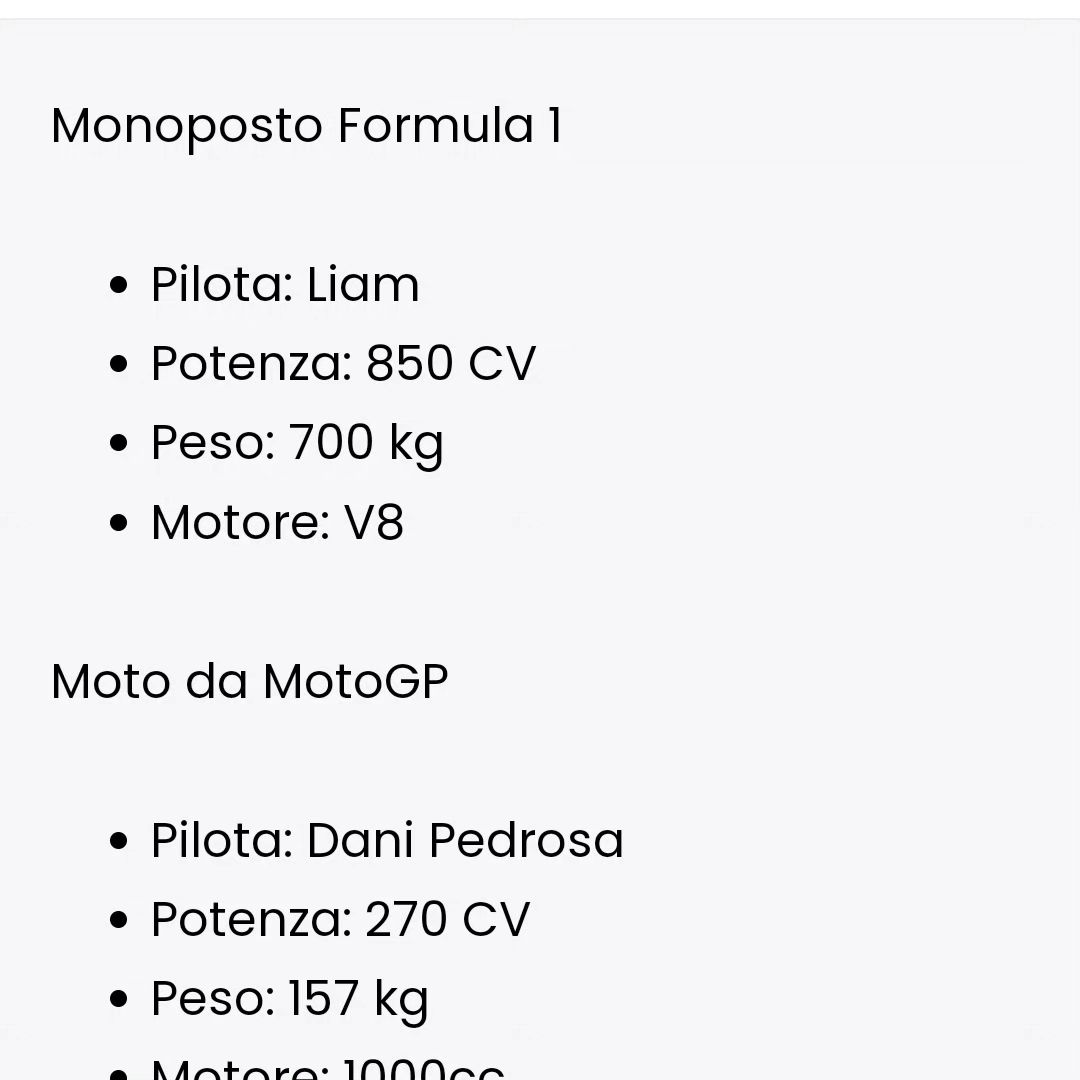The width and height of the screenshot is (1080, 1080).
Task: Click the bullet before Motore: V8
Action: pos(118,523)
